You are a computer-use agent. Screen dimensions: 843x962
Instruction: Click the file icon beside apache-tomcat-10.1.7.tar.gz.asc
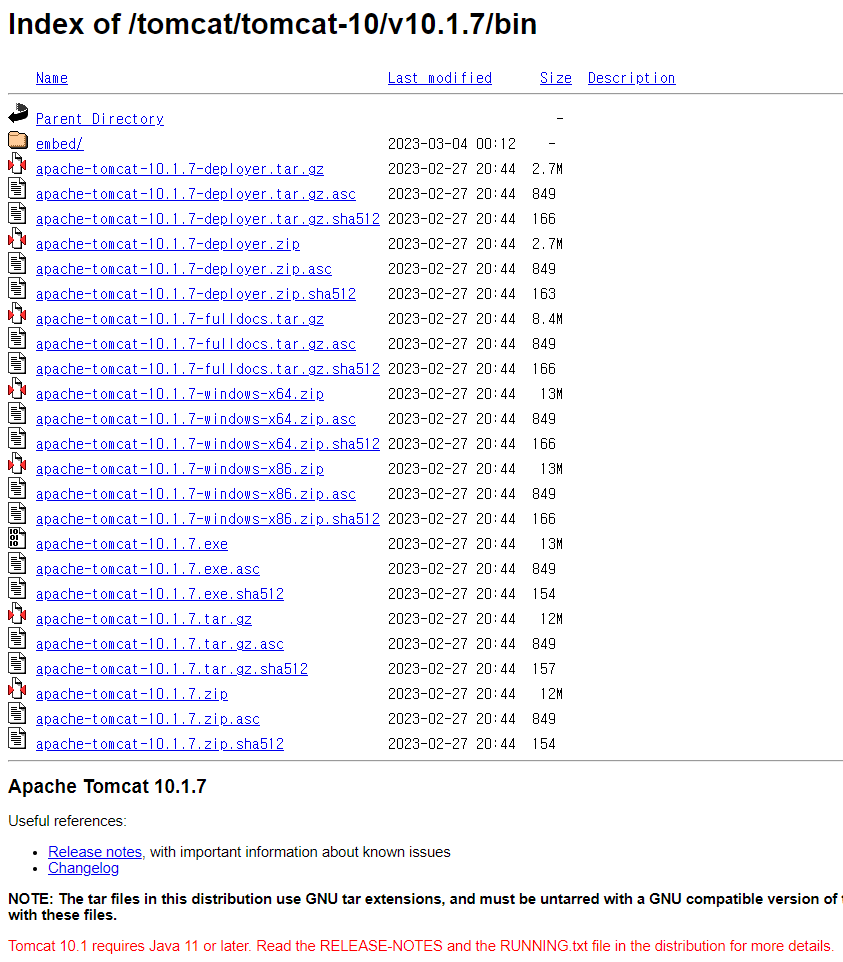pyautogui.click(x=17, y=639)
